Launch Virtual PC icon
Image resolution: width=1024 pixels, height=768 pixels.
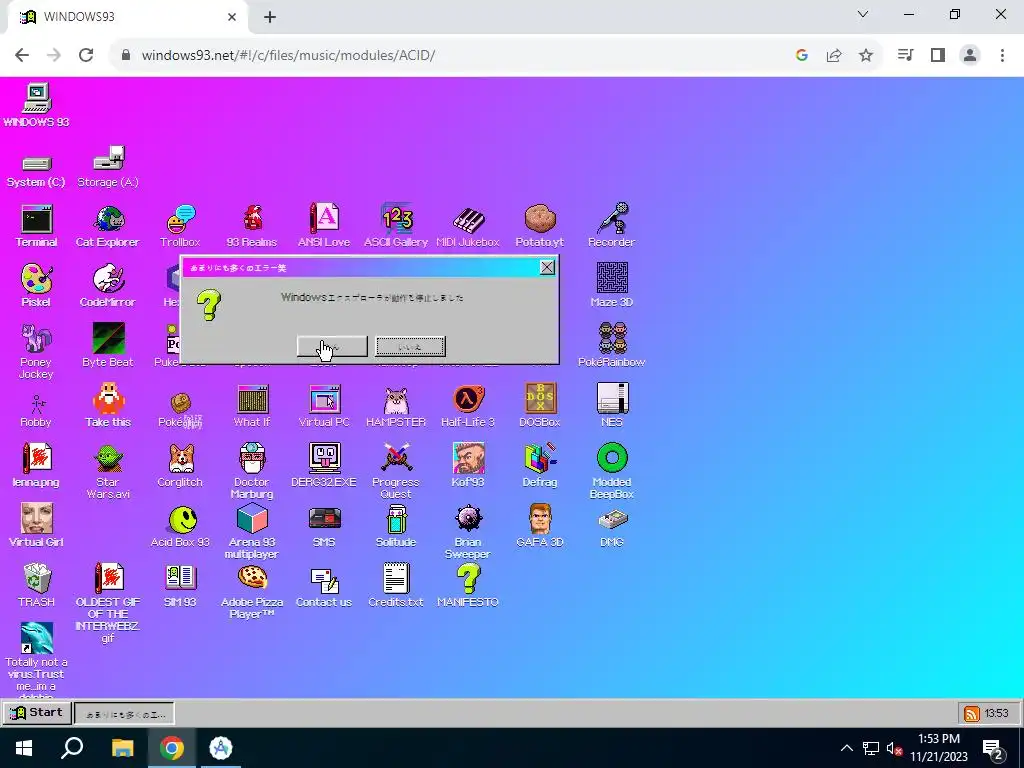point(324,406)
